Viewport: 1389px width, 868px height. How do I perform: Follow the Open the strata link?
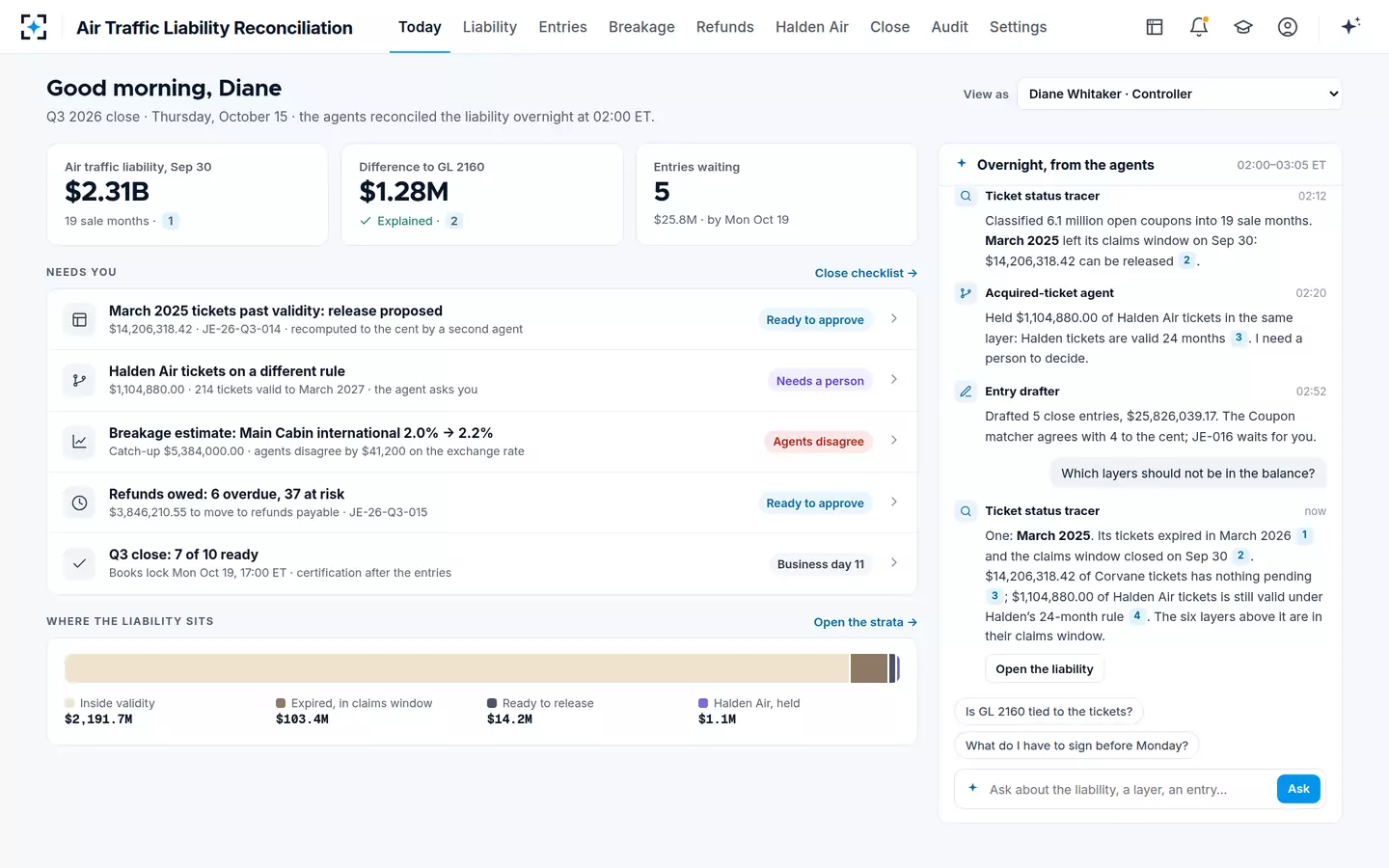tap(865, 622)
